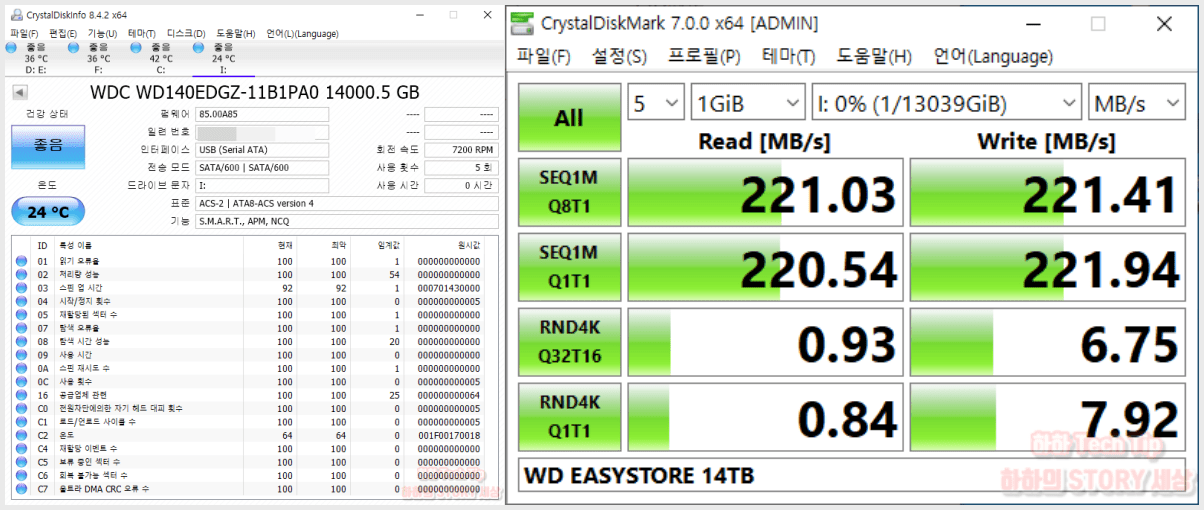Open CrystalDiskInfo 도움말(H) menu
Image resolution: width=1204 pixels, height=510 pixels.
click(x=236, y=33)
